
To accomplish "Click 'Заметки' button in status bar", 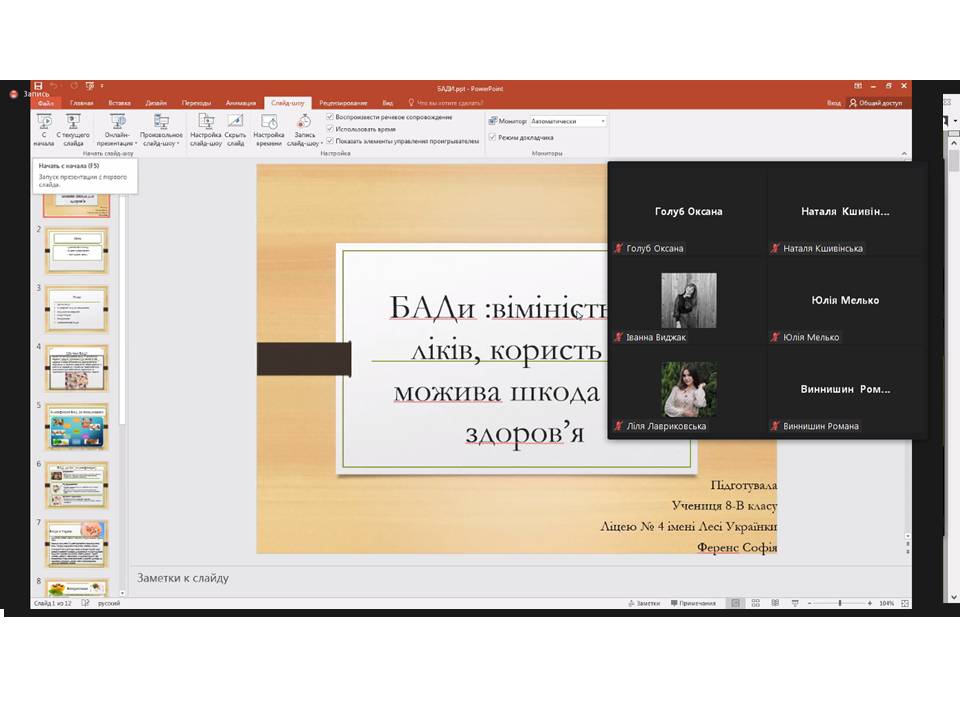I will 644,603.
